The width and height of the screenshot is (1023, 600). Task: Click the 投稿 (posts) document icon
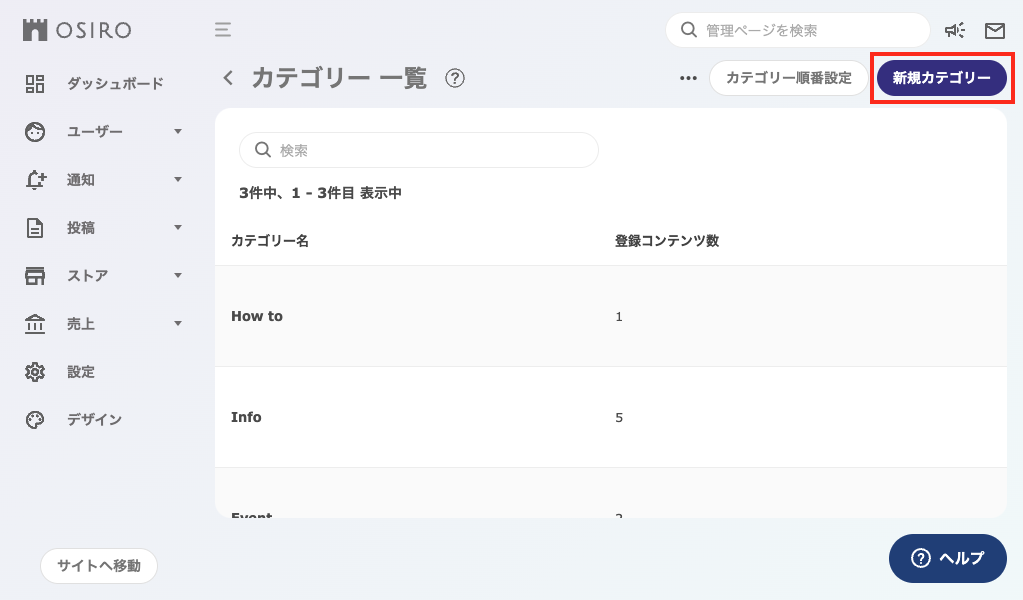coord(34,228)
